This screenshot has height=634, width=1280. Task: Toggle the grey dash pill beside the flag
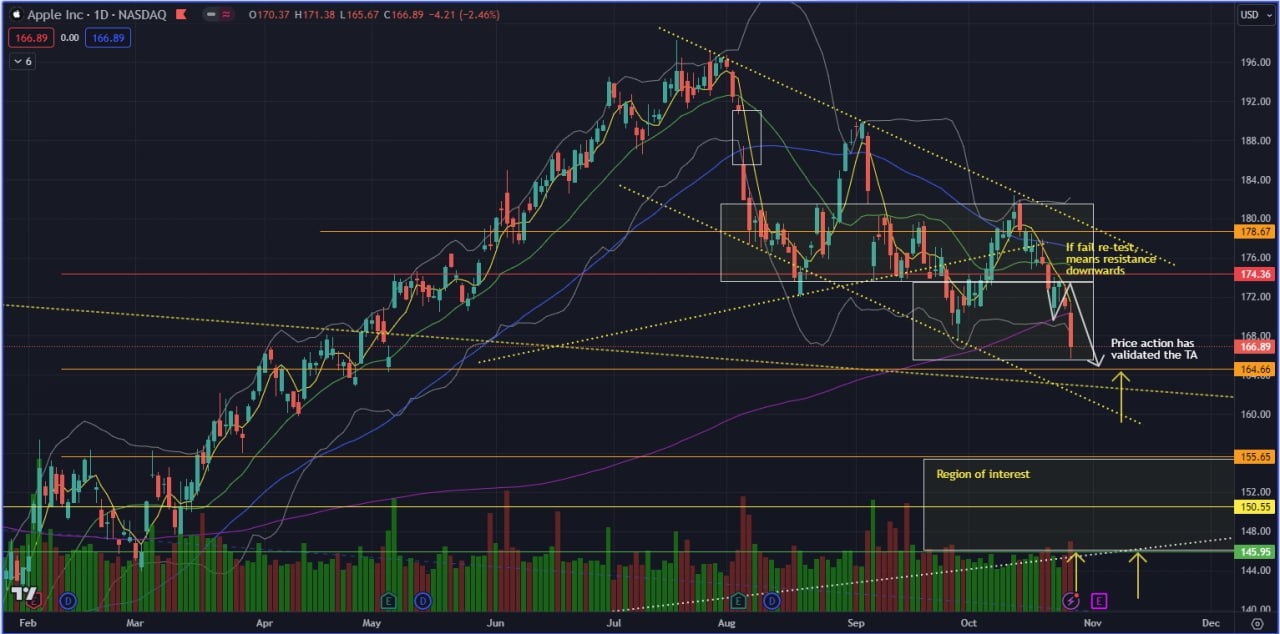pyautogui.click(x=212, y=15)
